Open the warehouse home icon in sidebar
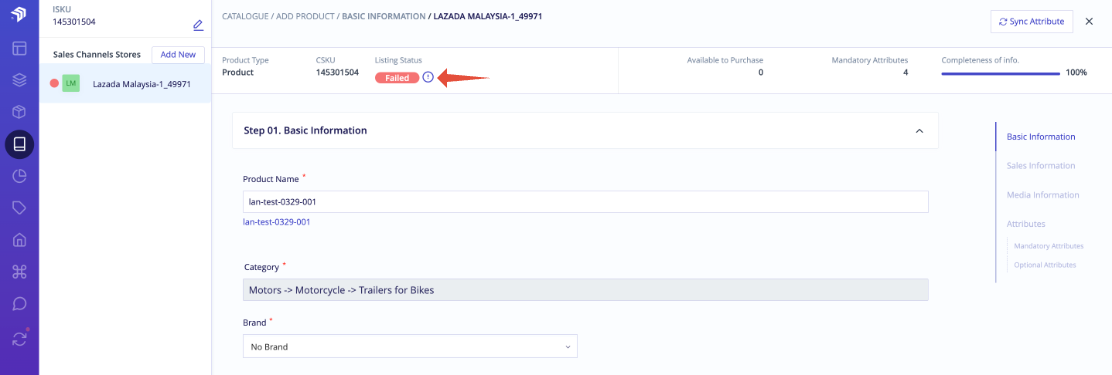1112x375 pixels. [19, 240]
